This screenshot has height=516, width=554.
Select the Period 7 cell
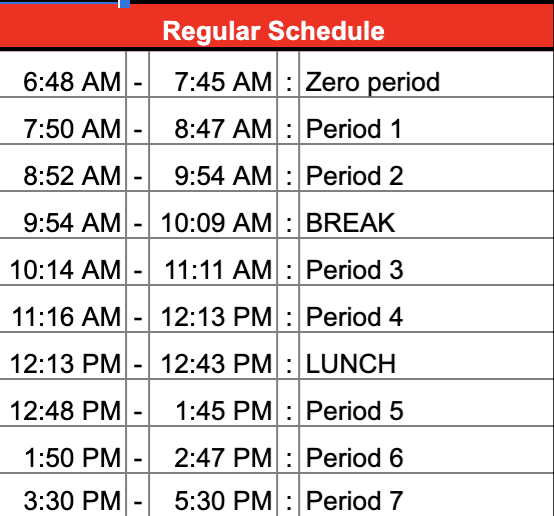tap(426, 495)
